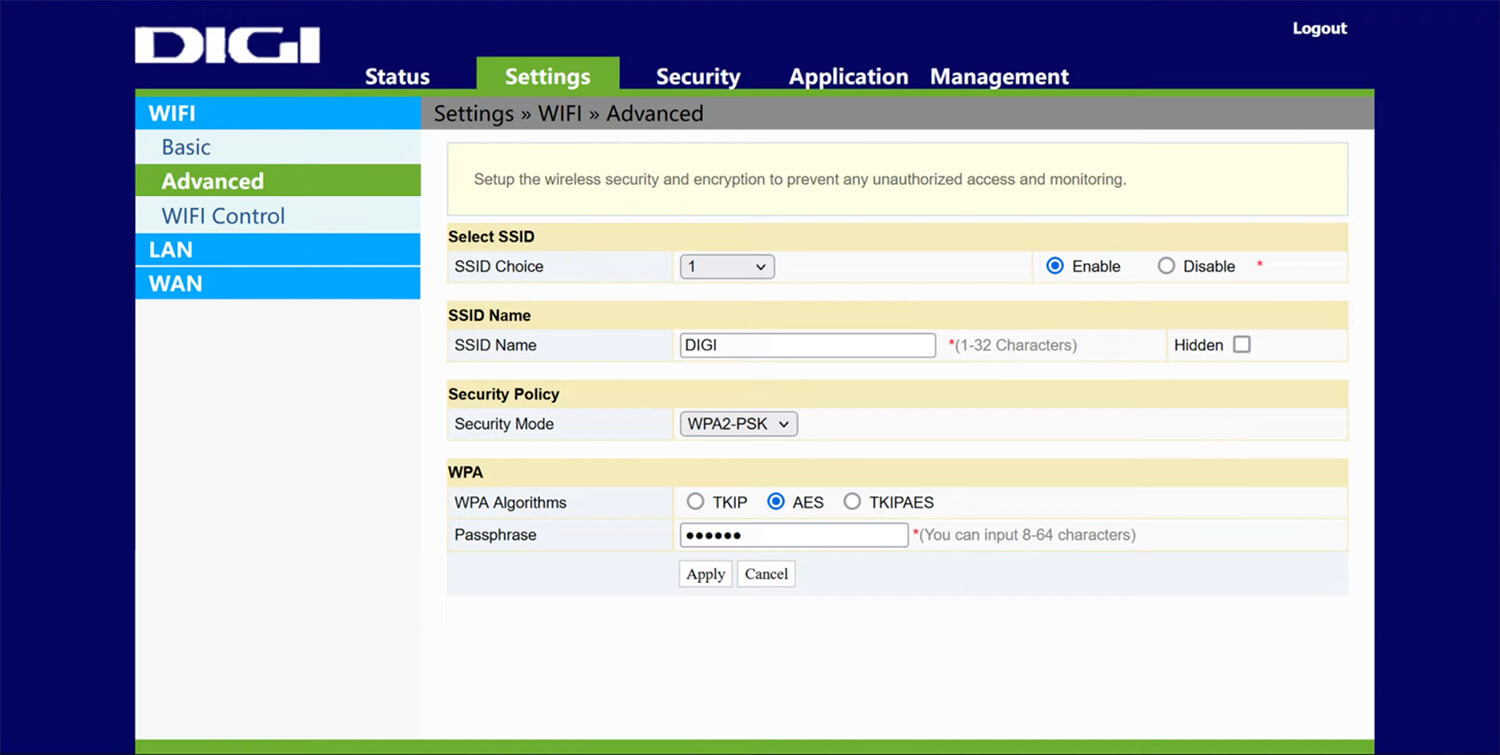The width and height of the screenshot is (1500, 755).
Task: Check the Hidden SSID checkbox
Action: tap(1242, 345)
